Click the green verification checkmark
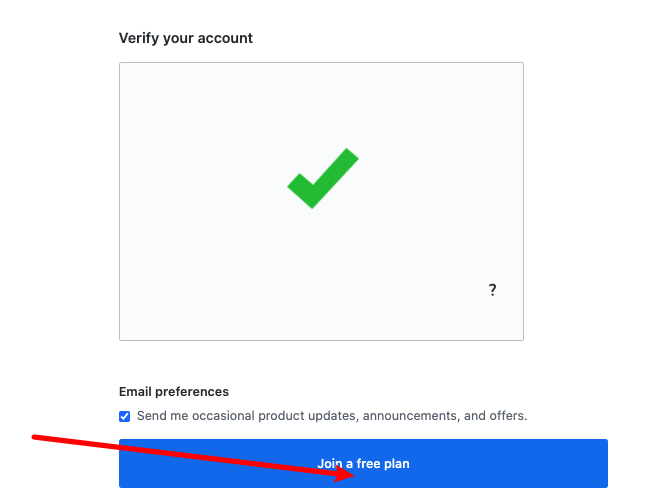The height and width of the screenshot is (501, 657). [x=323, y=178]
